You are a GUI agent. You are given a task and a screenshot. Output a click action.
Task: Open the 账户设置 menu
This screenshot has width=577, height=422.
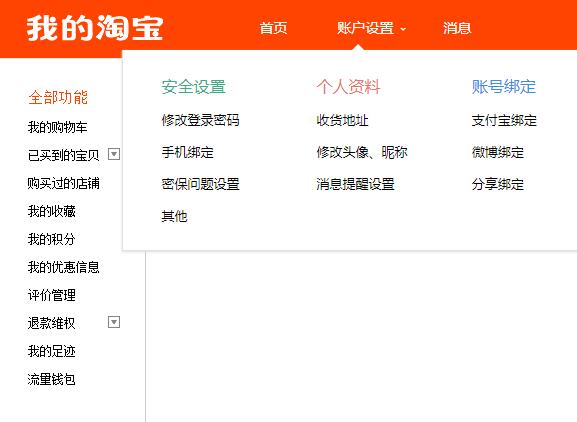[x=365, y=28]
